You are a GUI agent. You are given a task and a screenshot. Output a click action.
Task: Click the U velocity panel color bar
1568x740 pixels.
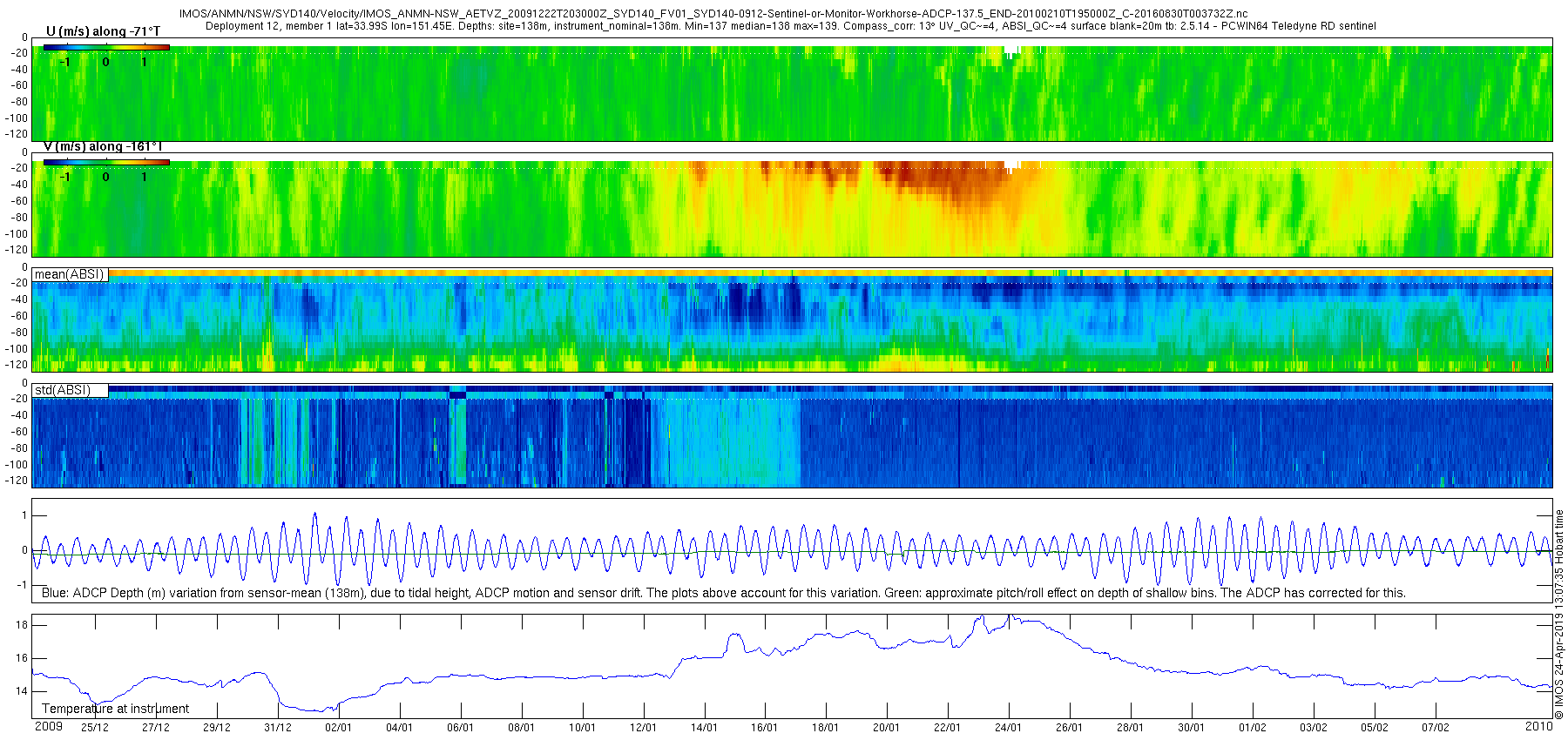[106, 47]
